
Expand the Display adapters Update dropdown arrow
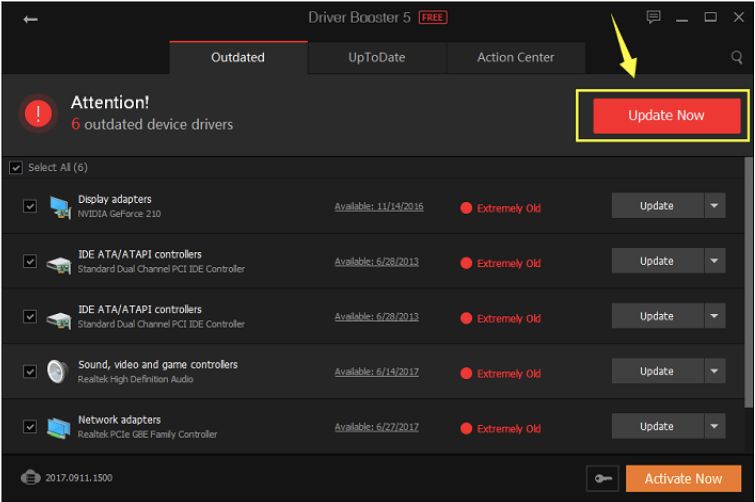point(715,206)
